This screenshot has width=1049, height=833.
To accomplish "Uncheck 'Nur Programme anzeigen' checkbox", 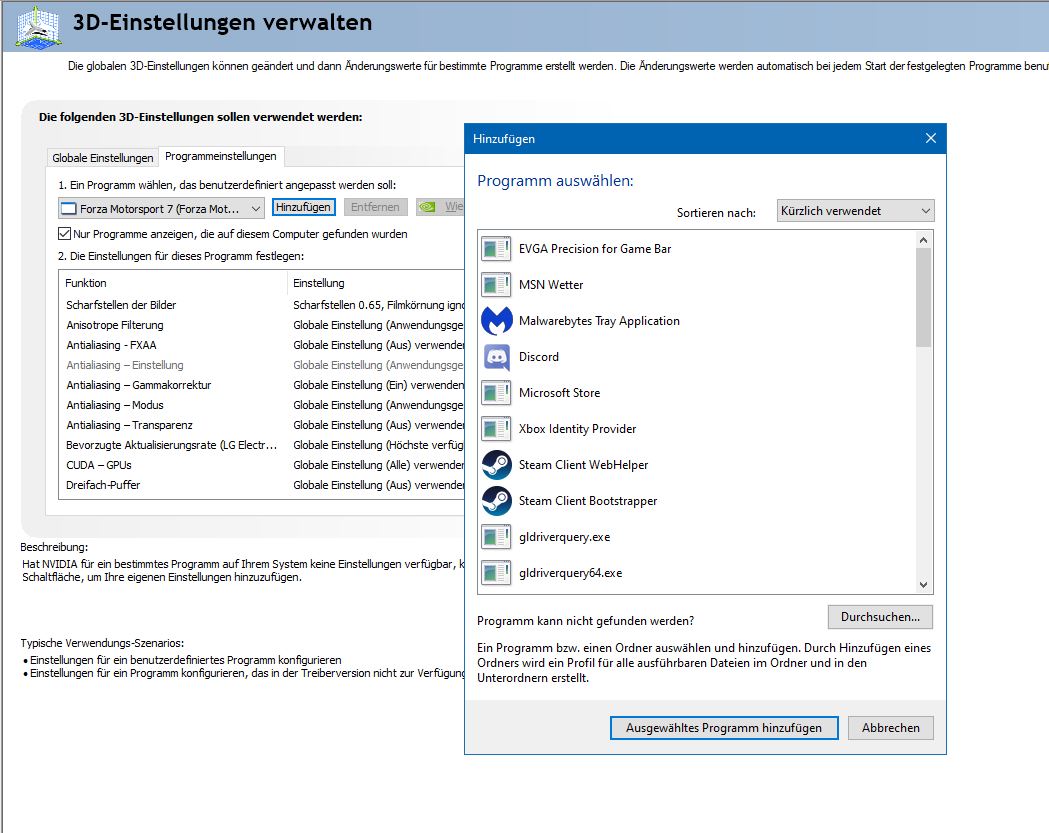I will (x=64, y=234).
